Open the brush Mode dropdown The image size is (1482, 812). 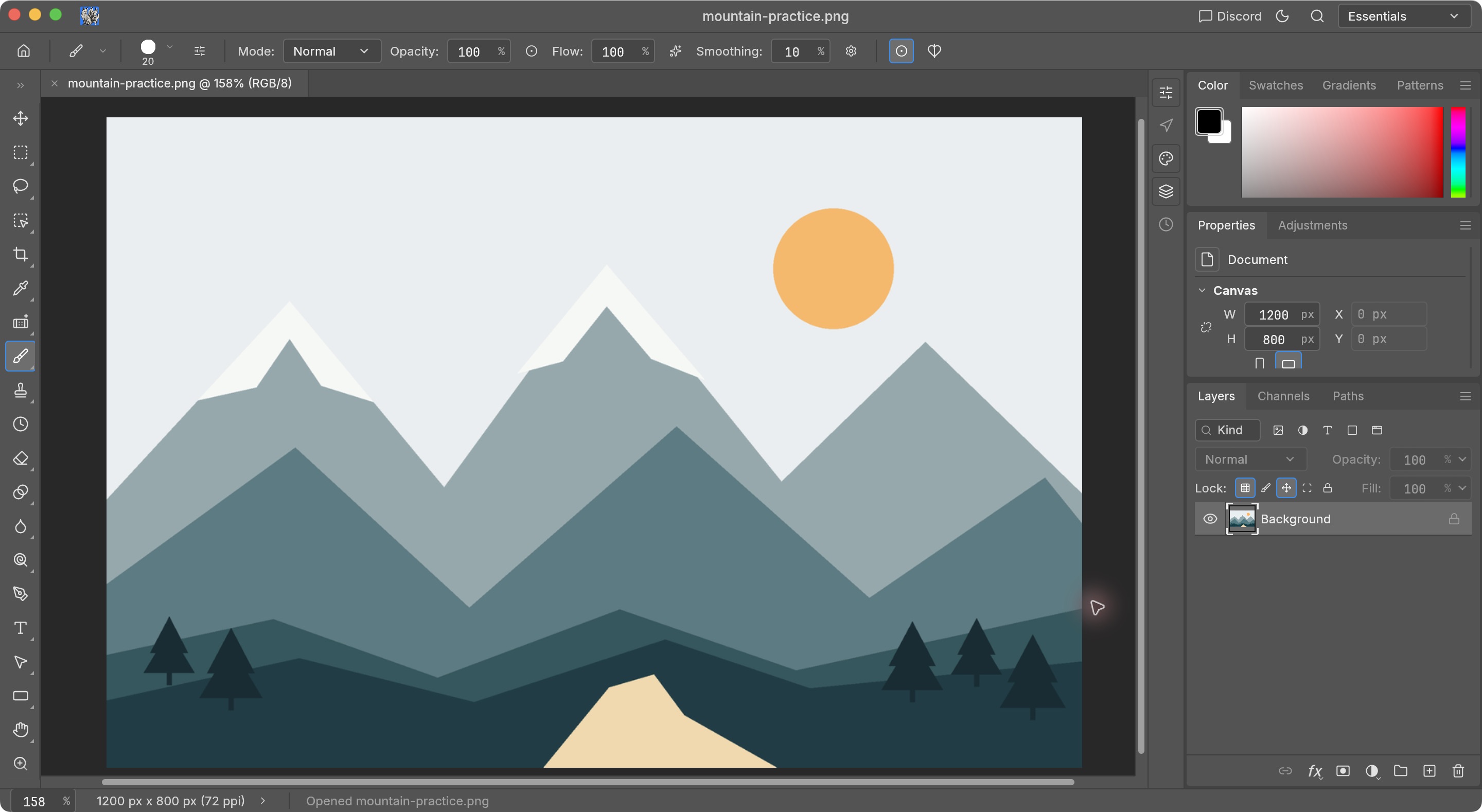[331, 51]
